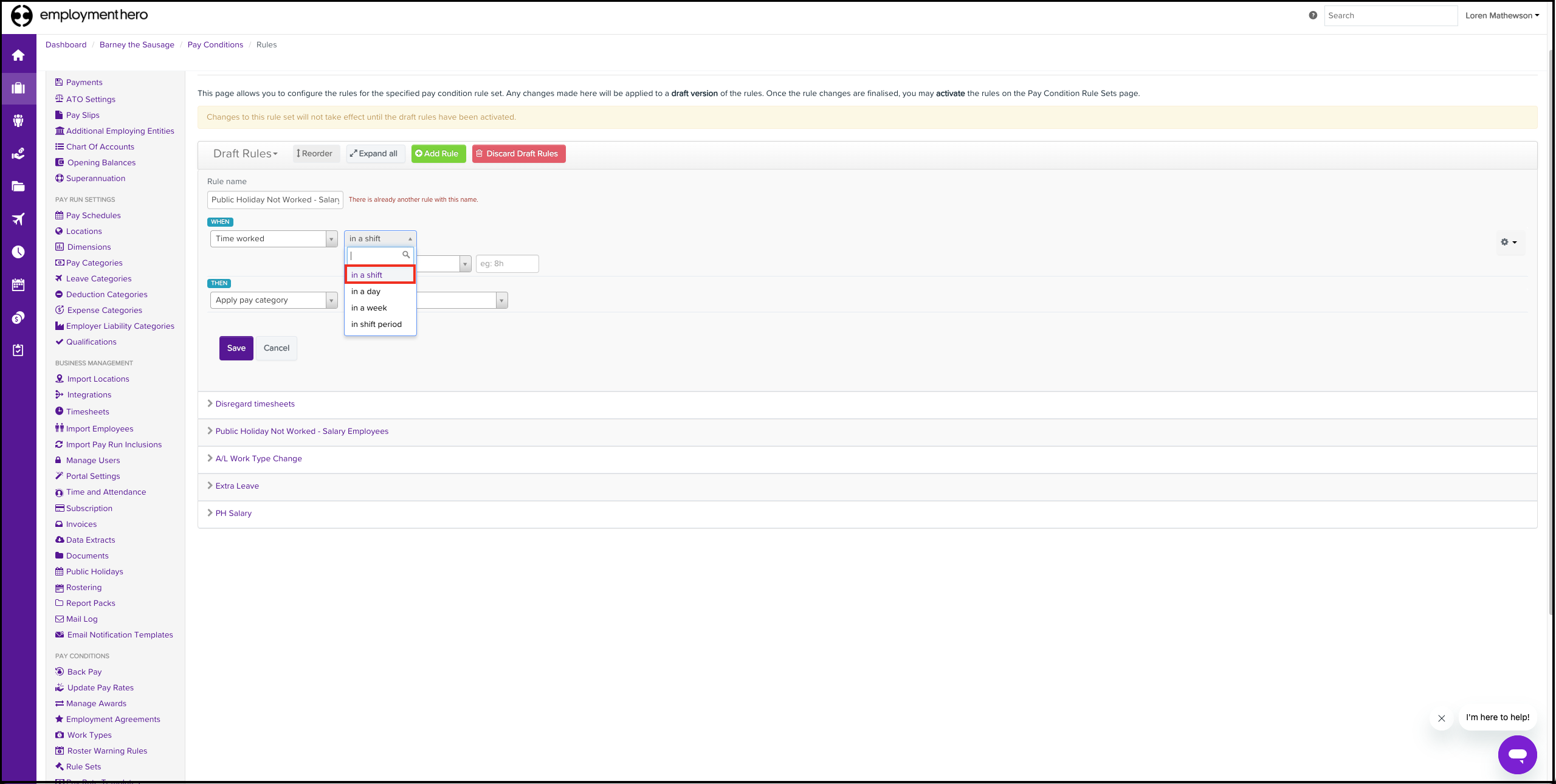The height and width of the screenshot is (784, 1556).
Task: Click the home icon in left sidebar
Action: click(x=18, y=55)
